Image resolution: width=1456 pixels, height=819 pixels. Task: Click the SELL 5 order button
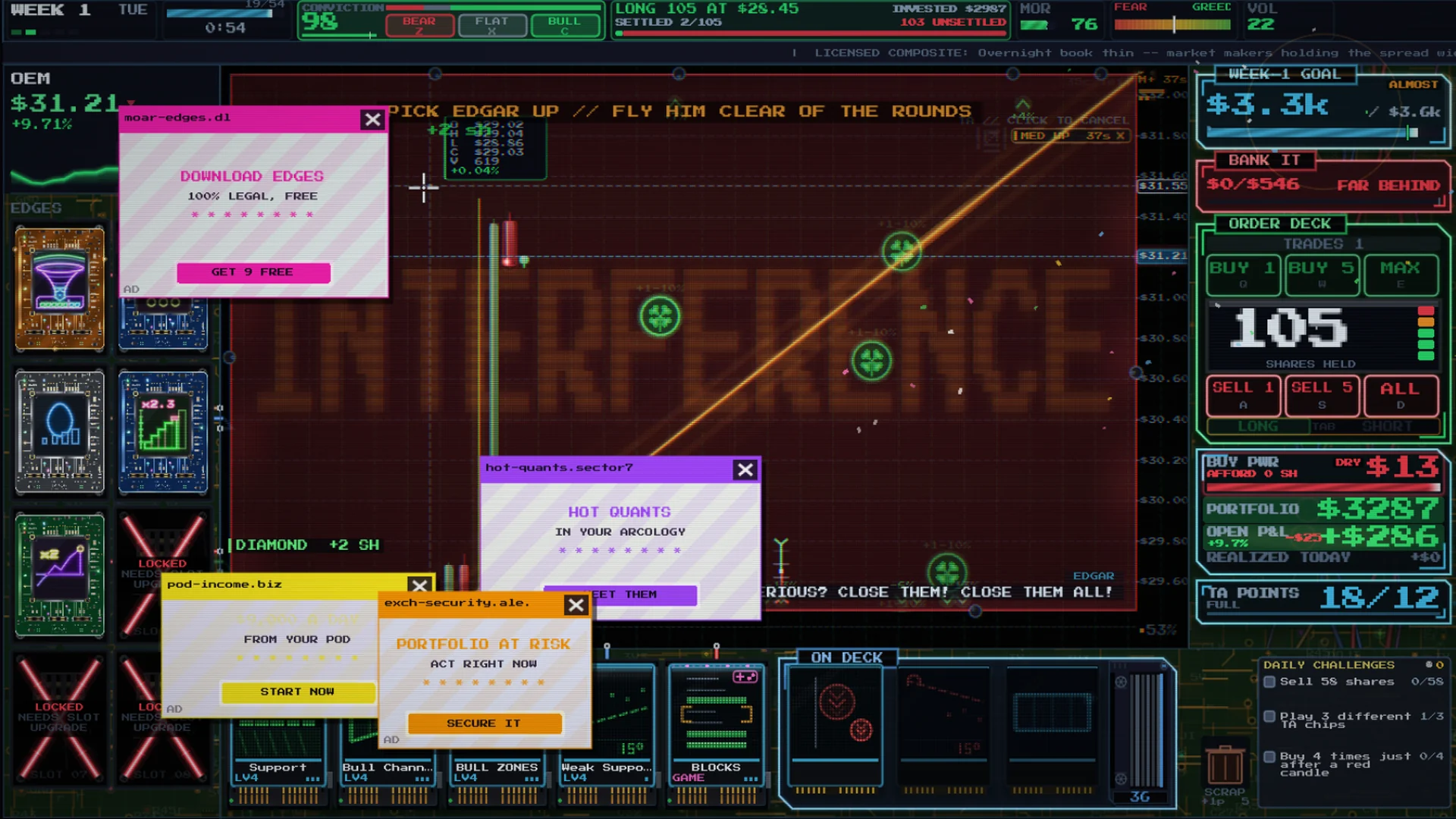point(1322,395)
